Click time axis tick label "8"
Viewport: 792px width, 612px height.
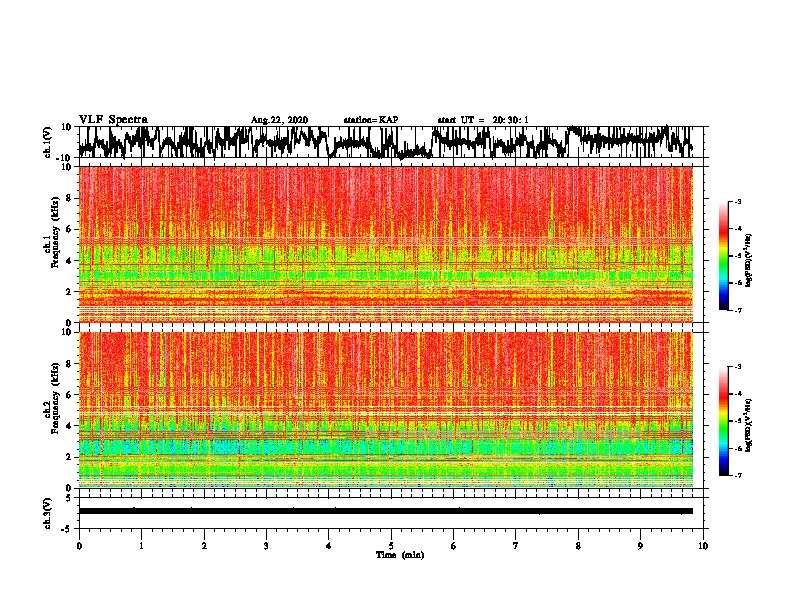click(578, 546)
